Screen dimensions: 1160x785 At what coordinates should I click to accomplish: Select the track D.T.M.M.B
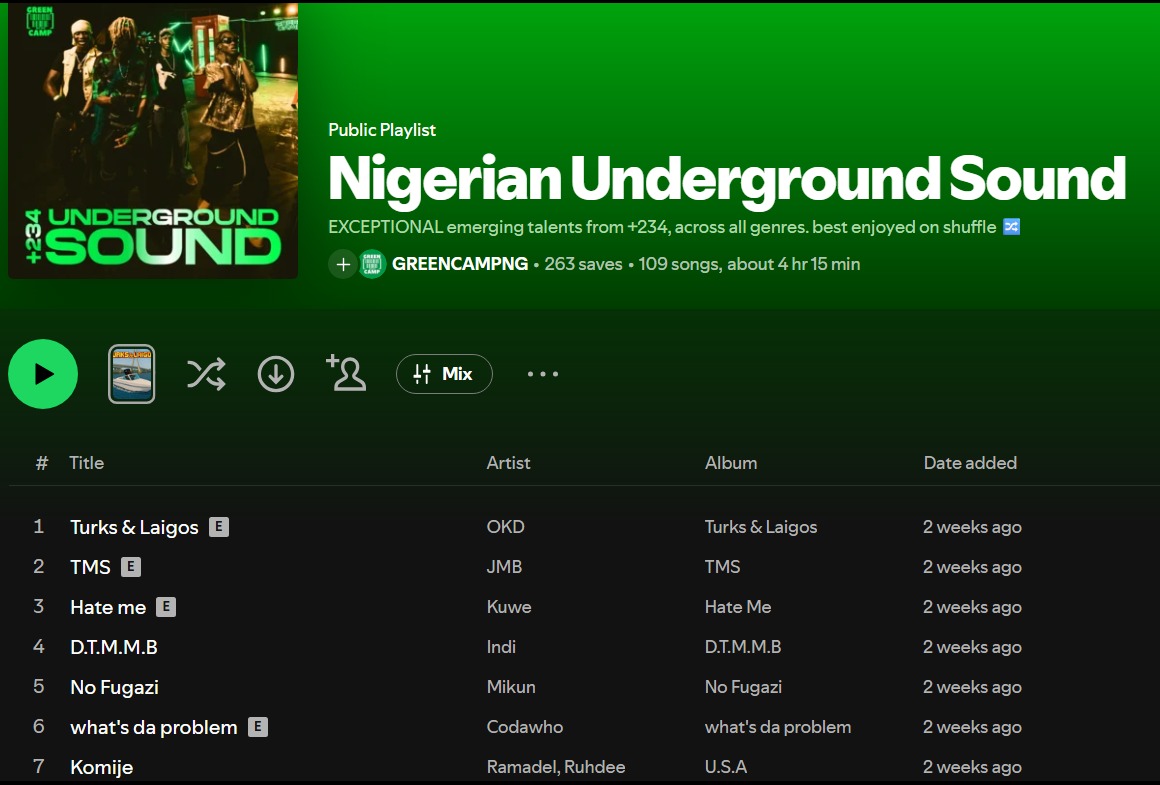coord(114,647)
